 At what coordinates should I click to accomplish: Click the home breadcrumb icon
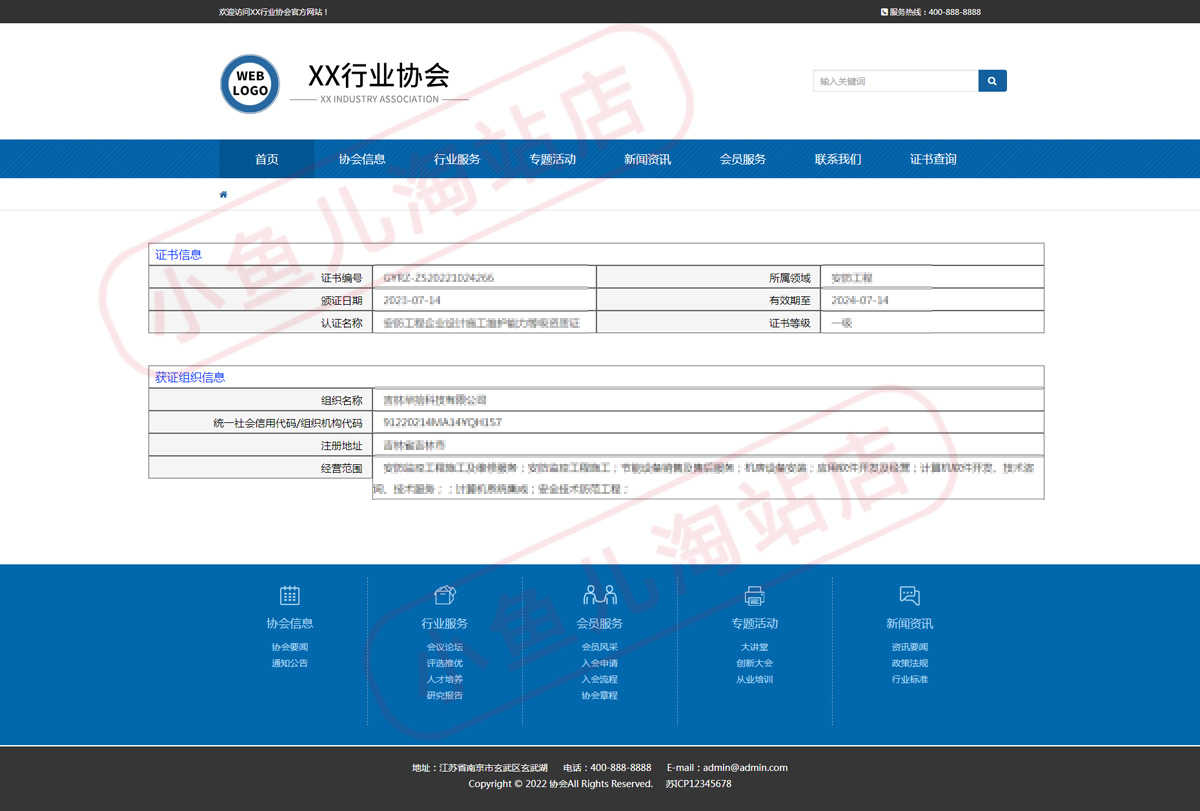coord(223,194)
